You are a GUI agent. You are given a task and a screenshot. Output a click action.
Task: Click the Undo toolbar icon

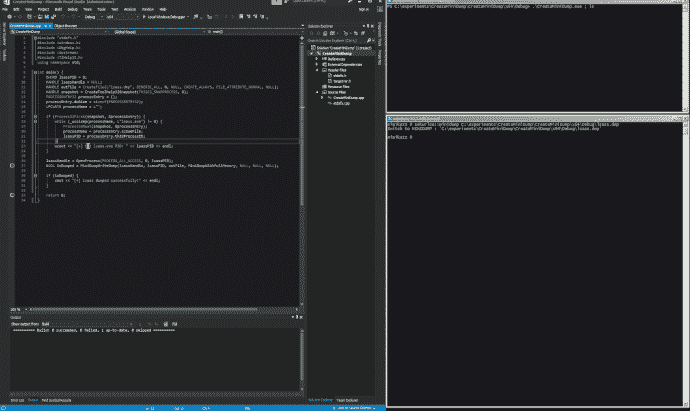pyautogui.click(x=63, y=17)
